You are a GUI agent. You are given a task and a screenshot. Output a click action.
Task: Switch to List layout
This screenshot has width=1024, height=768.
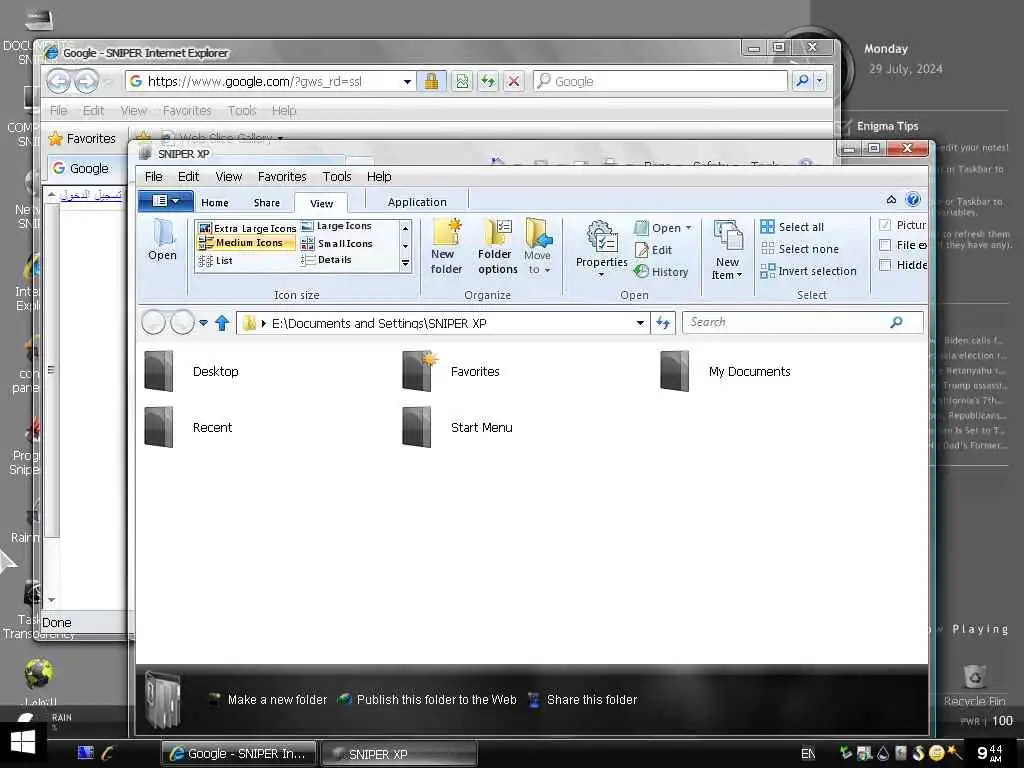[216, 261]
